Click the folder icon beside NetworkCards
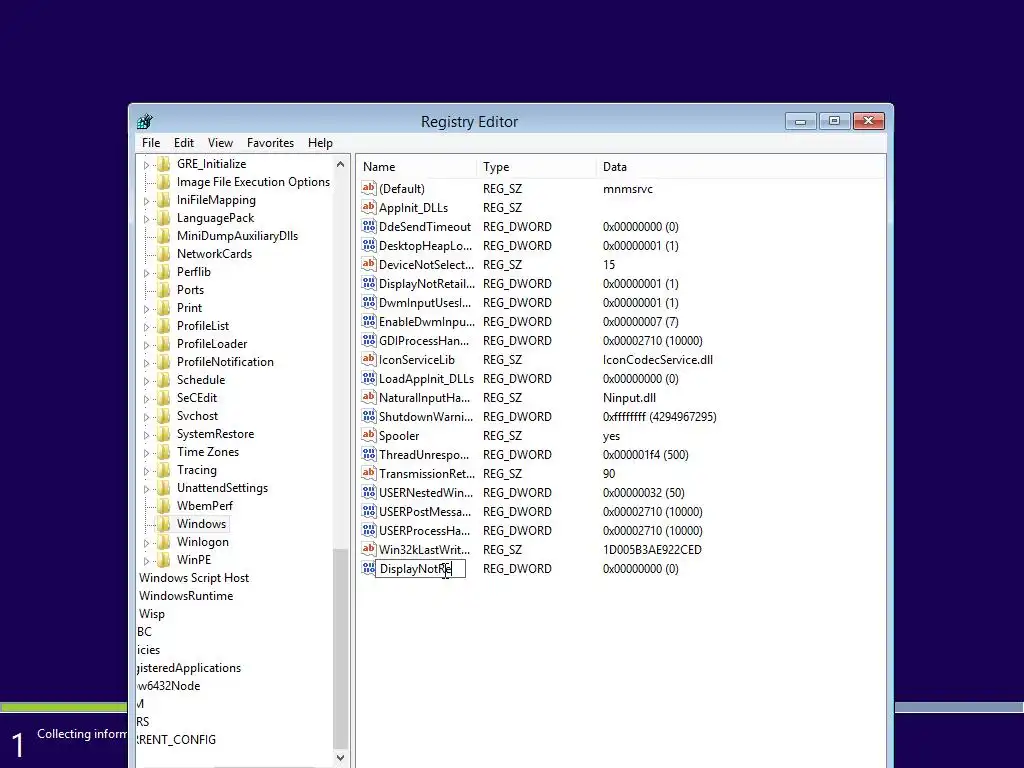 coord(163,253)
